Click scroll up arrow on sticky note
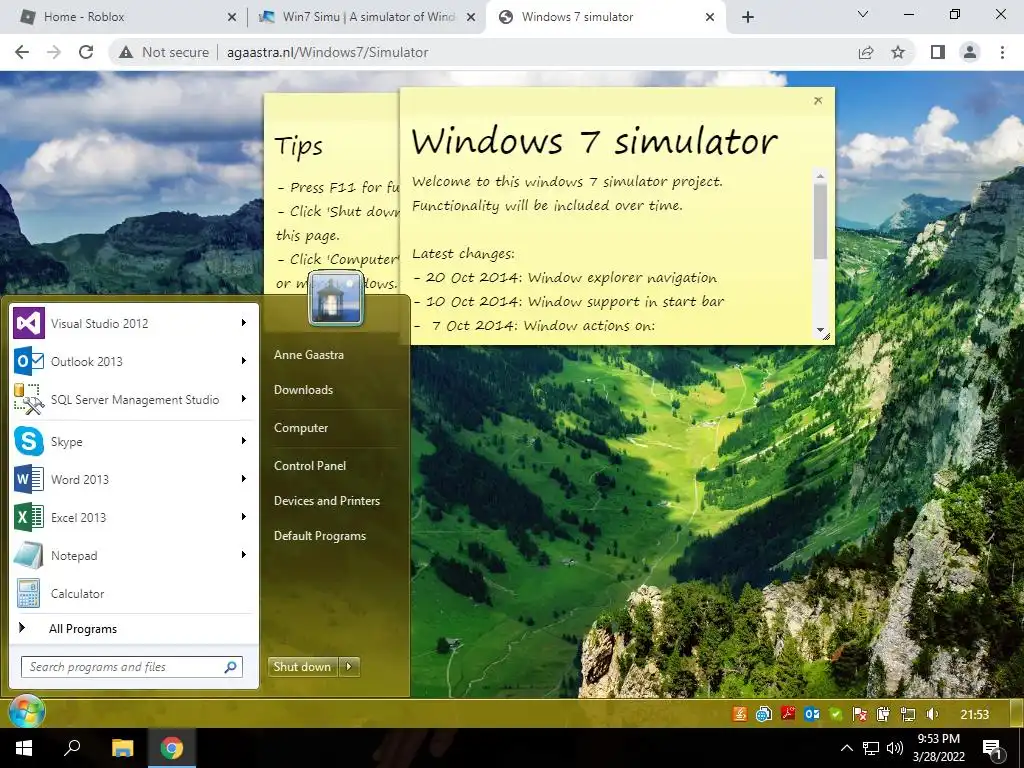The image size is (1024, 768). [x=820, y=176]
